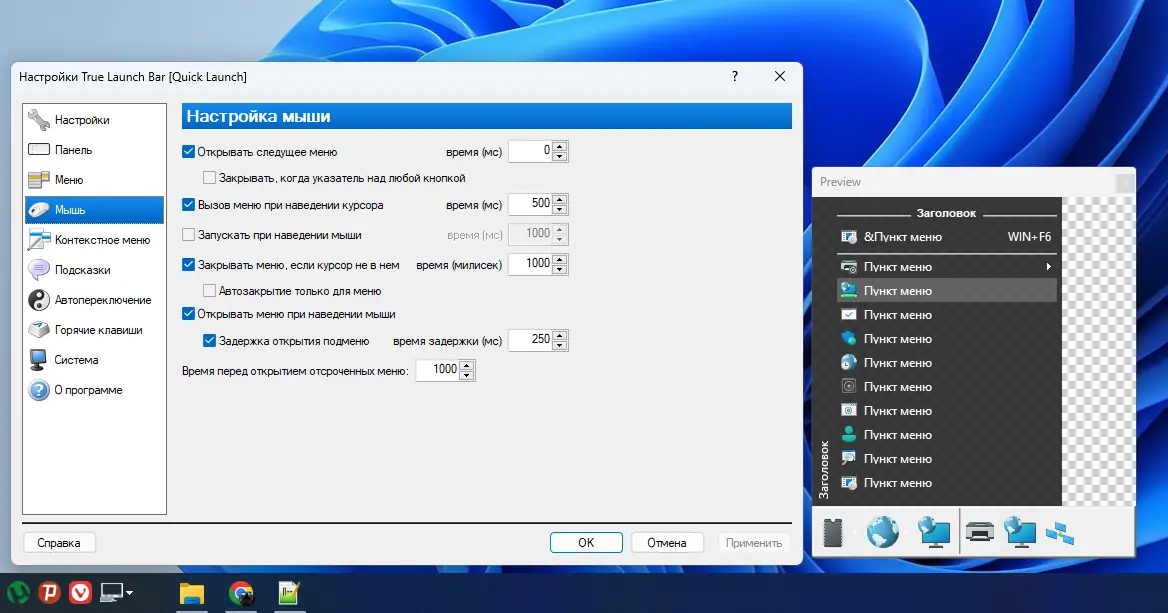Go to Автопереключение yin-yang section
The height and width of the screenshot is (613, 1168).
(102, 300)
